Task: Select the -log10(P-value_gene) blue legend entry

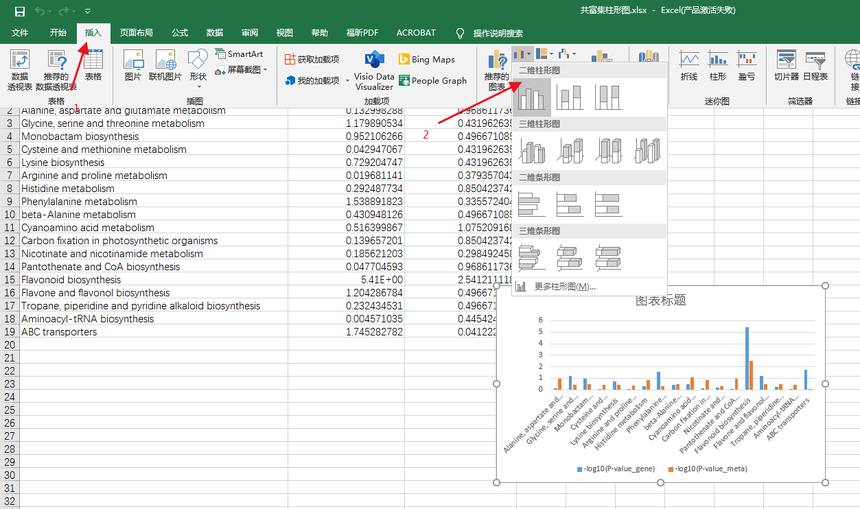Action: (x=615, y=469)
